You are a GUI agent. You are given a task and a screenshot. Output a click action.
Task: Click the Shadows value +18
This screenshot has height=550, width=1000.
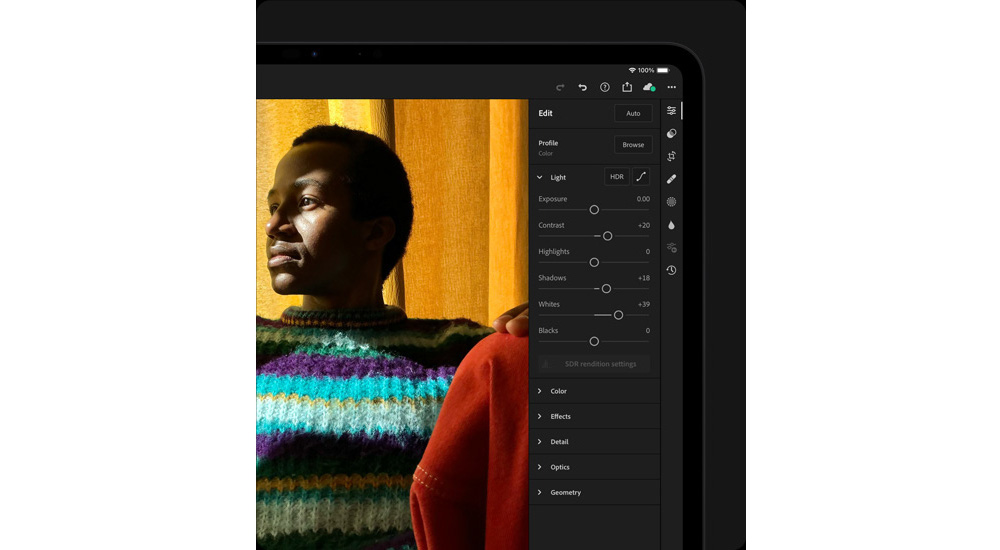(643, 278)
